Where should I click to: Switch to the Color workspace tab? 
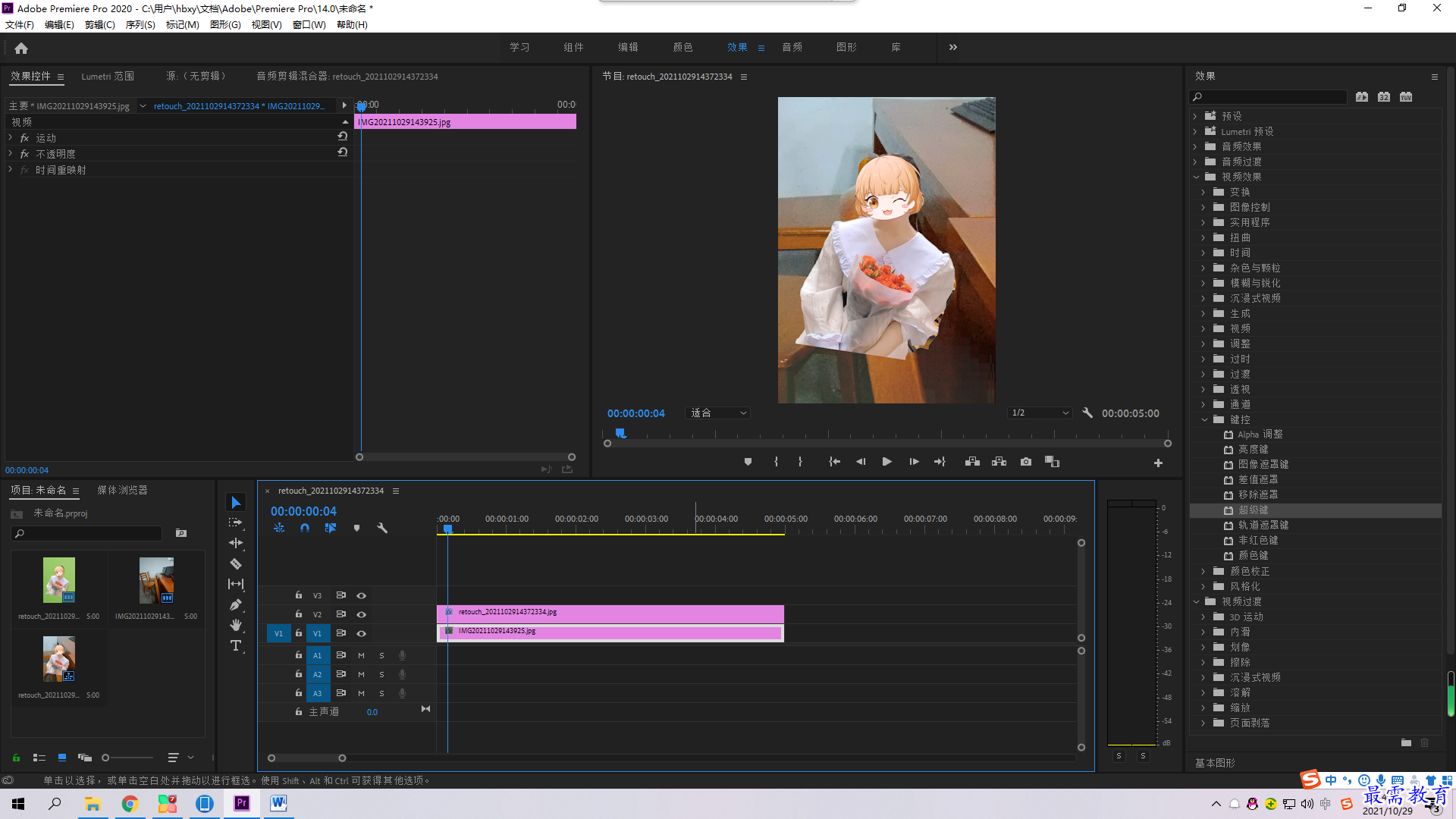tap(682, 47)
